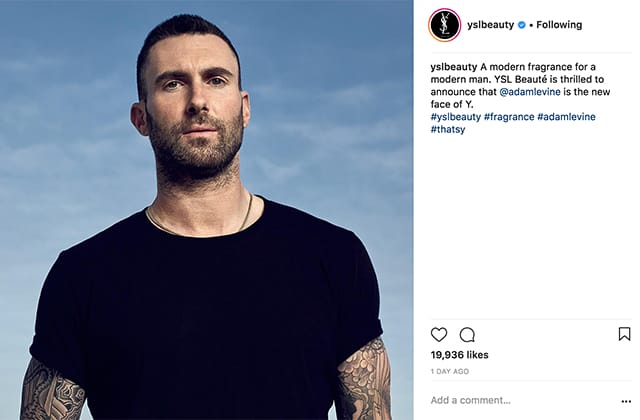Open the @adamlevine mention link
Viewport: 640px width, 420px height.
tap(530, 92)
